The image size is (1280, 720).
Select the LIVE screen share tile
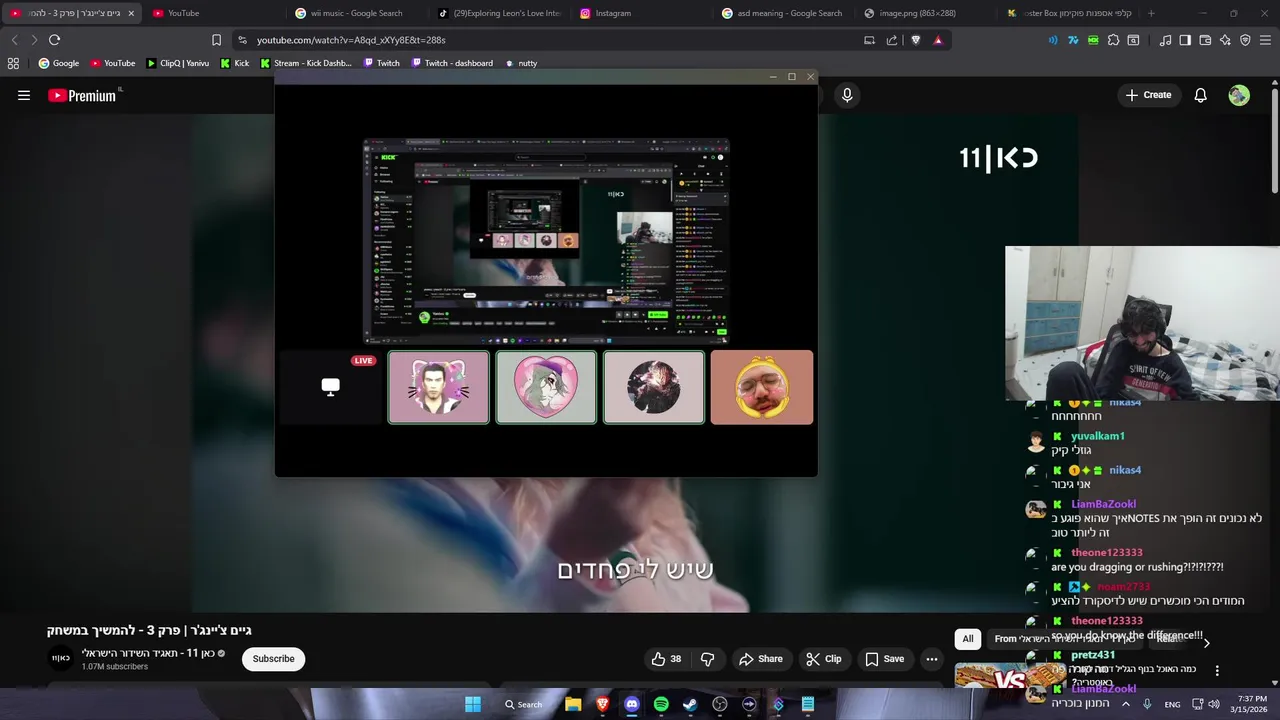(x=331, y=387)
